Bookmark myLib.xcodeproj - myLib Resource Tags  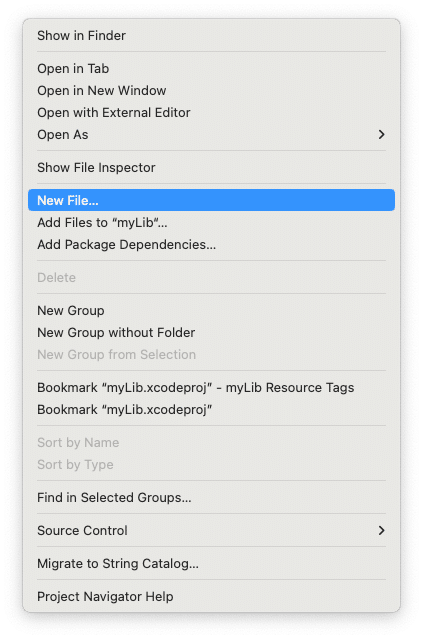pos(211,388)
